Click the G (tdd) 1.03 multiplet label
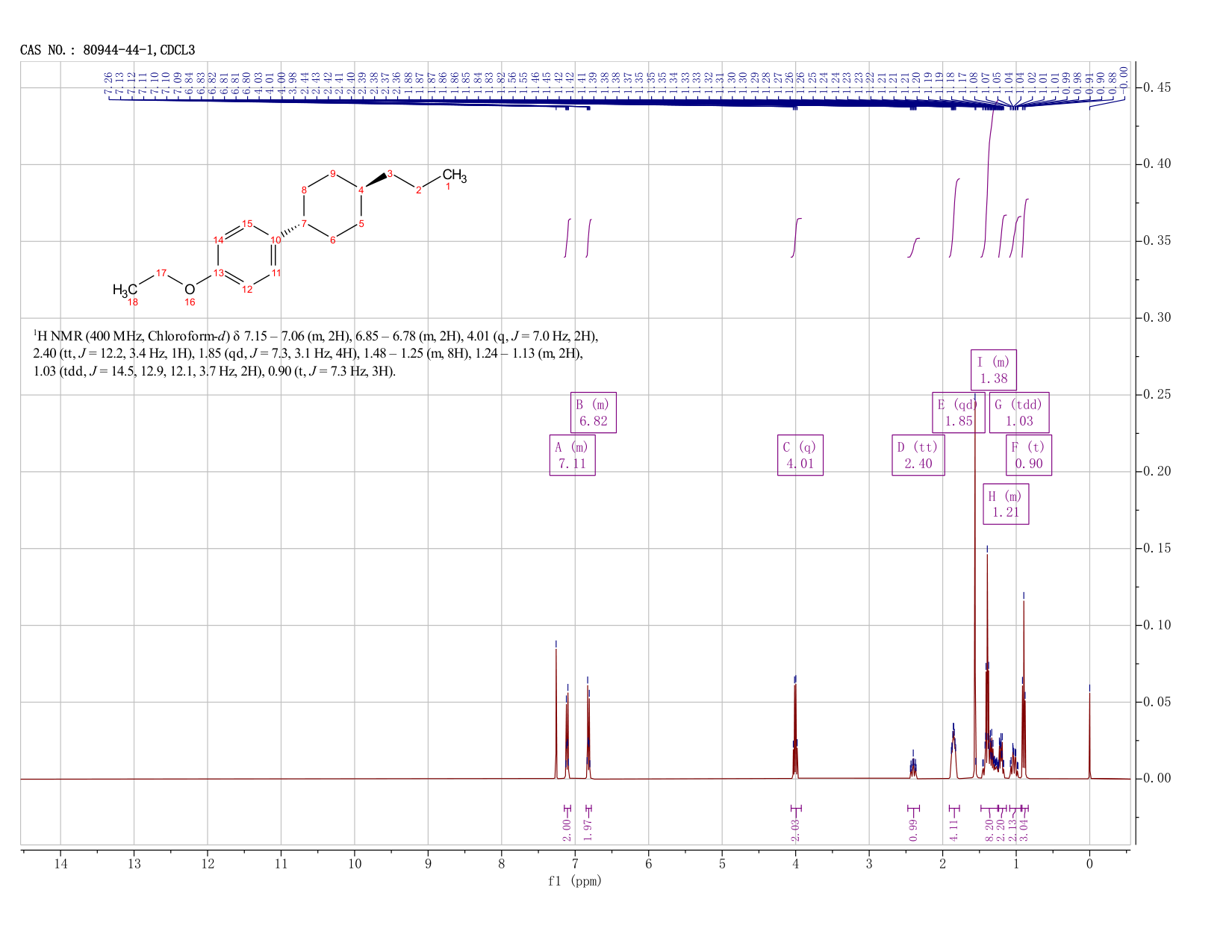1232x952 pixels. click(x=1019, y=412)
